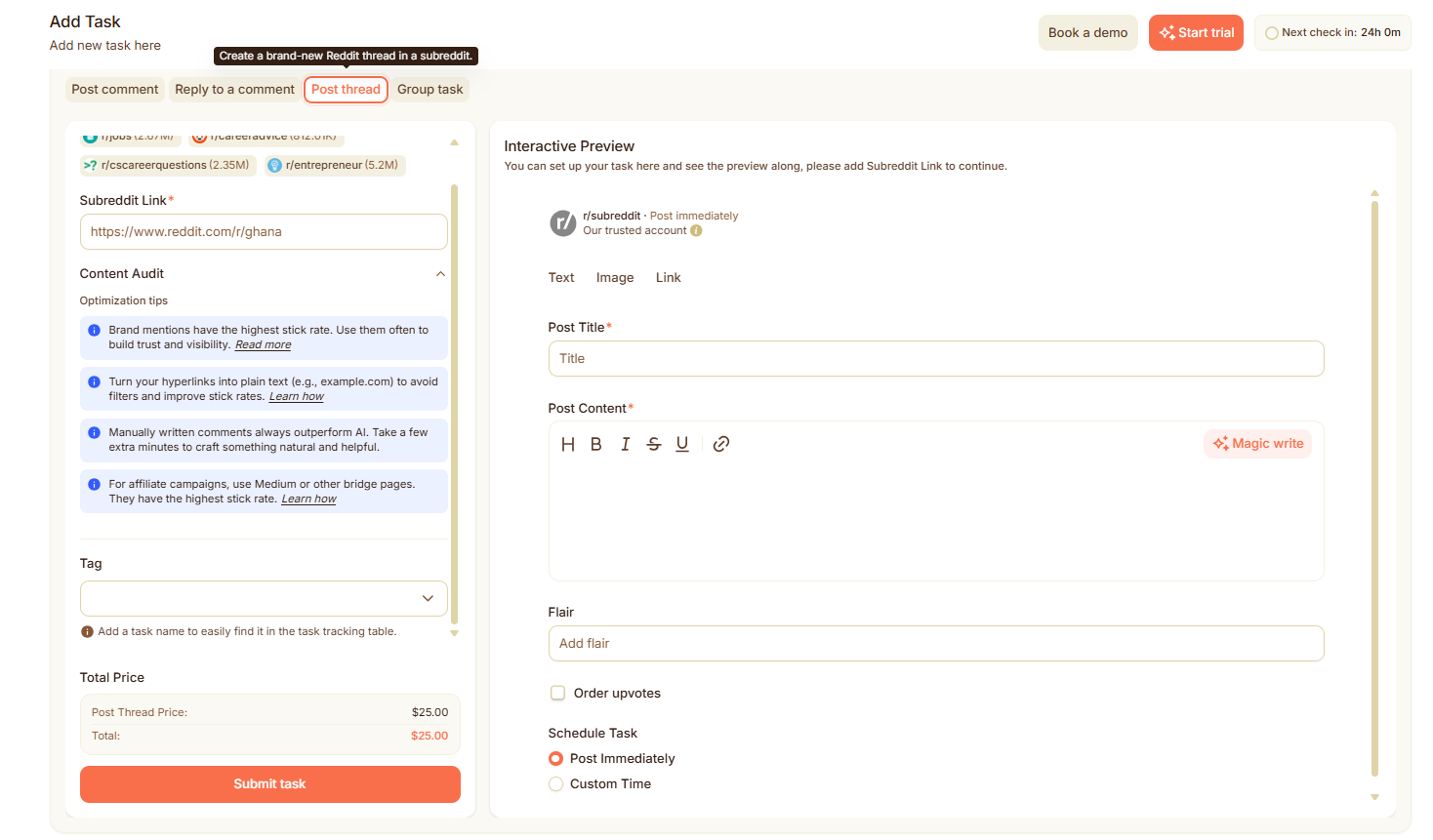The image size is (1433, 840).
Task: Select the Post Immediately radio option
Action: (x=555, y=759)
